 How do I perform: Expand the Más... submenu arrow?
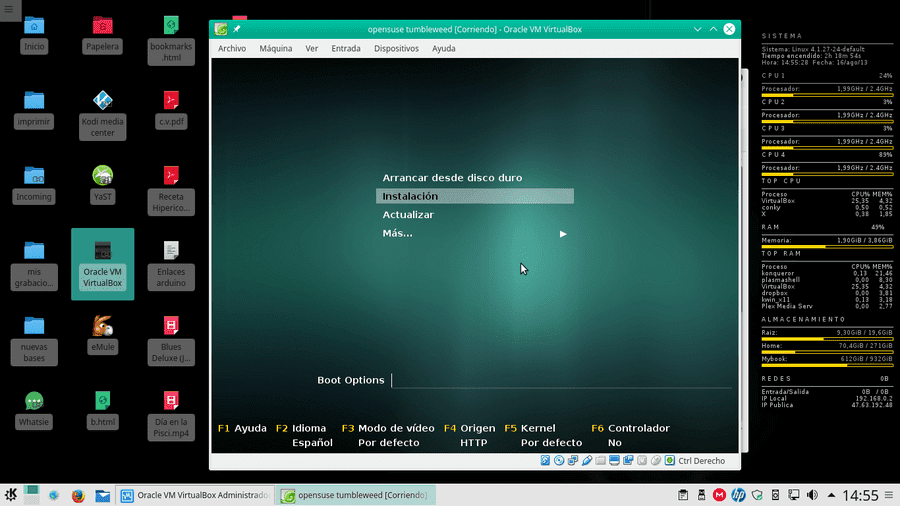pos(563,233)
